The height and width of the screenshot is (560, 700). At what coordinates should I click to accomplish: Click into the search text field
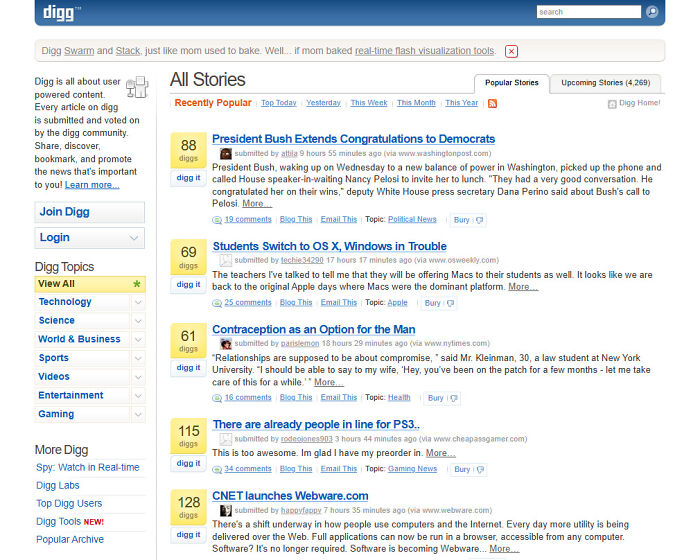coord(588,12)
